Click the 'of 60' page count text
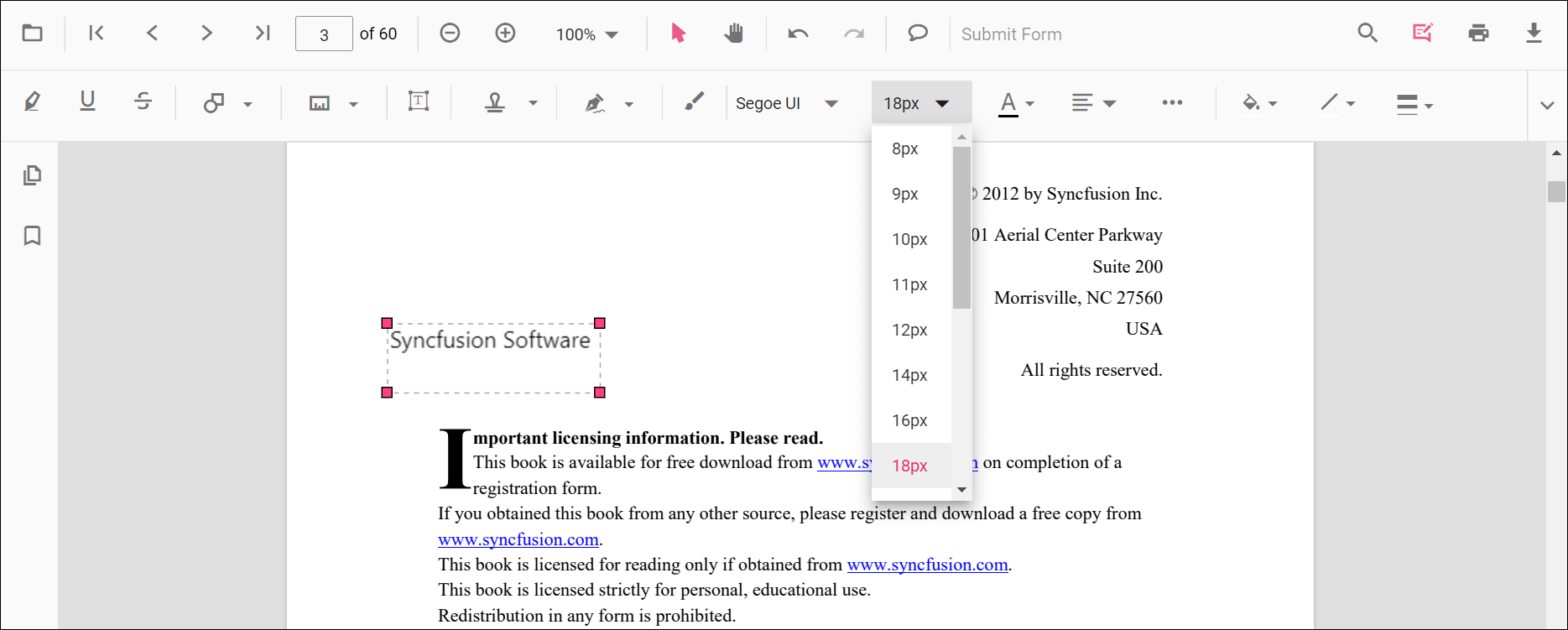 378,34
